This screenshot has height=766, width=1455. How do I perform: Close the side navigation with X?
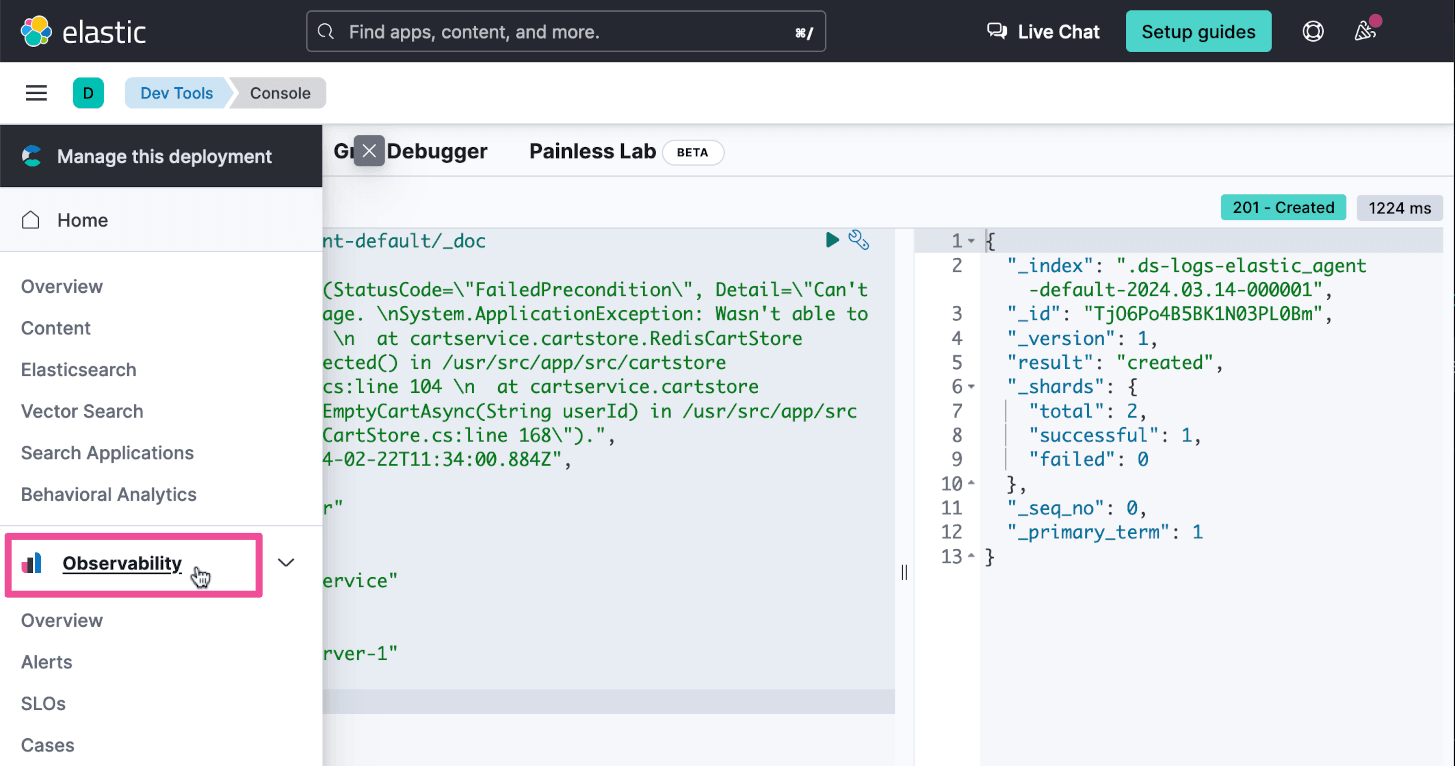tap(369, 151)
